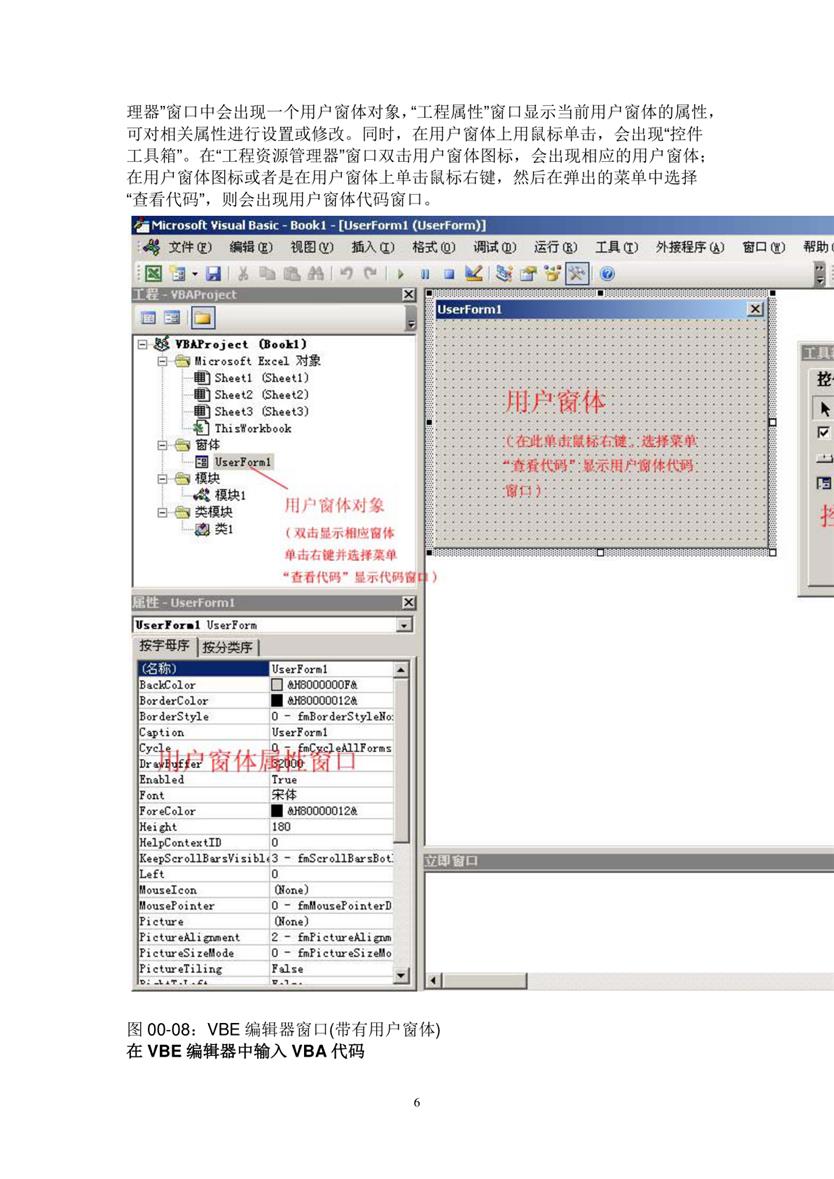The image size is (834, 1179).
Task: Click the BackColor color swatch value
Action: pos(278,685)
